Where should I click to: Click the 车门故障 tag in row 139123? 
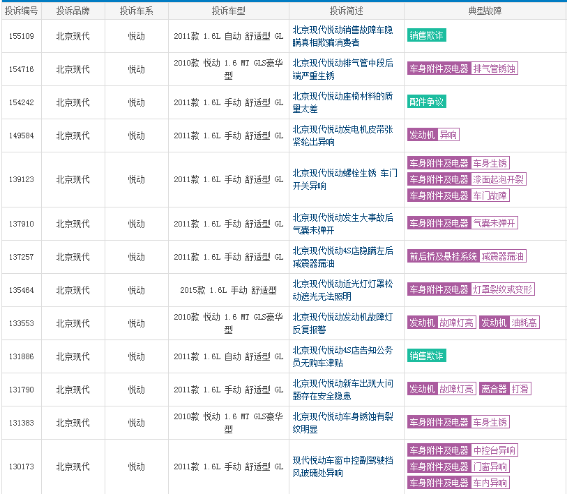coord(458,196)
